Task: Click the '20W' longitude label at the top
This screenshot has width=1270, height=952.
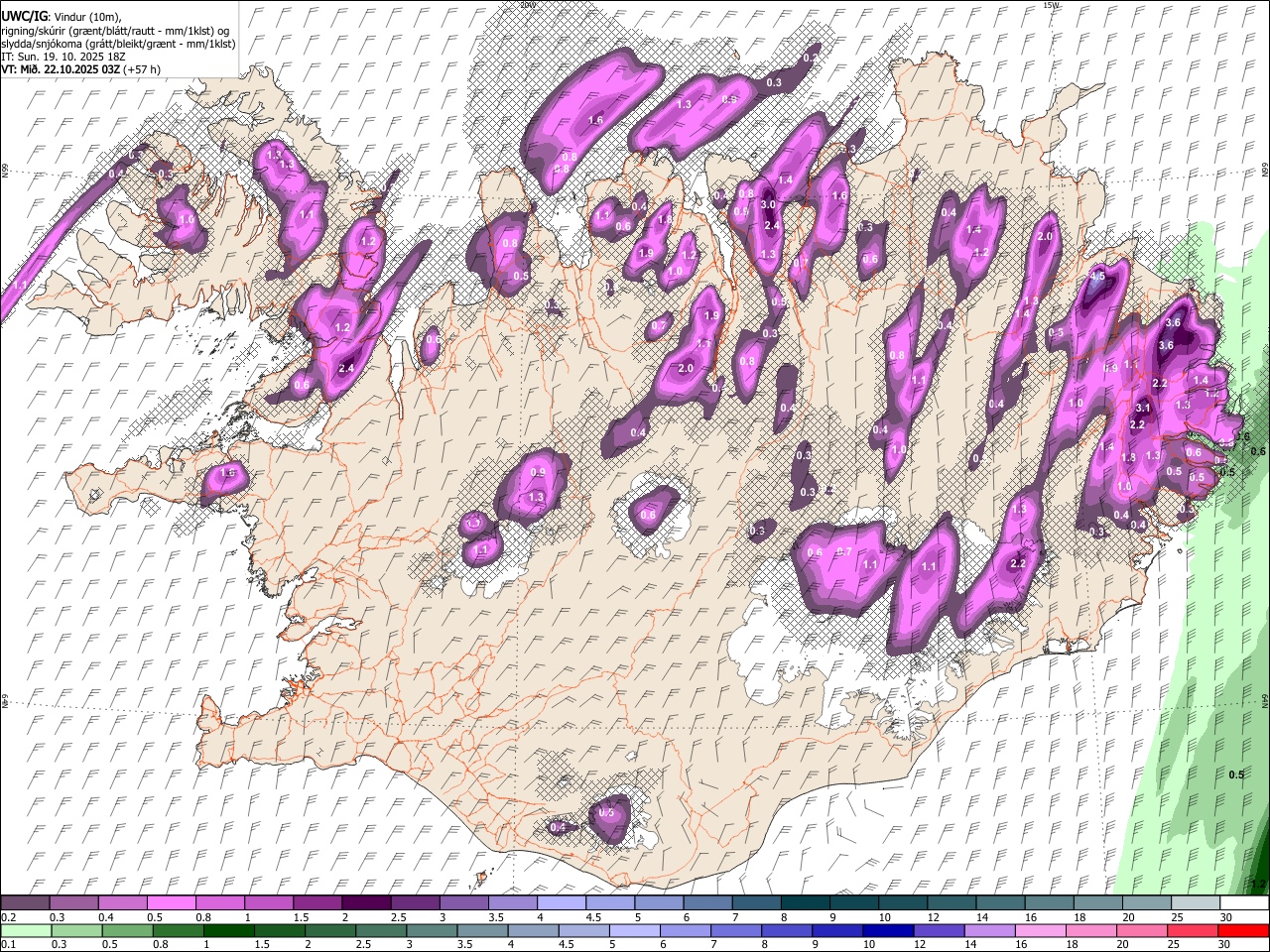Action: click(527, 5)
